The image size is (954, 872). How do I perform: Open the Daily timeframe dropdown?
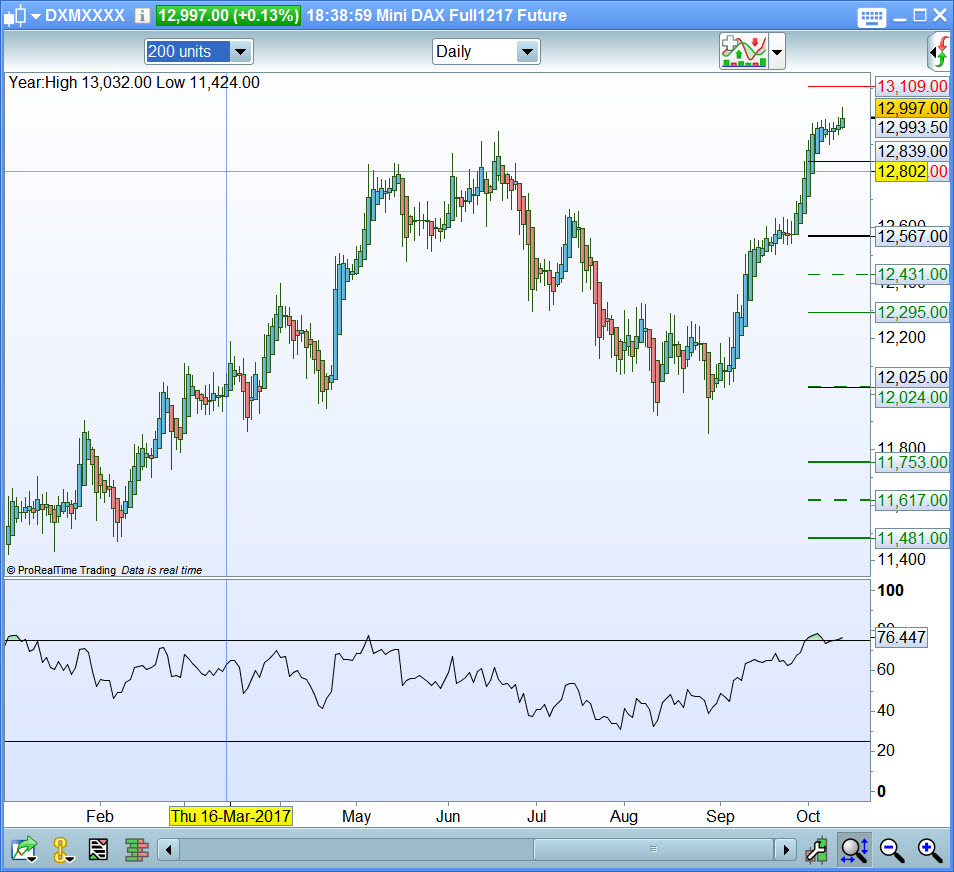point(527,52)
